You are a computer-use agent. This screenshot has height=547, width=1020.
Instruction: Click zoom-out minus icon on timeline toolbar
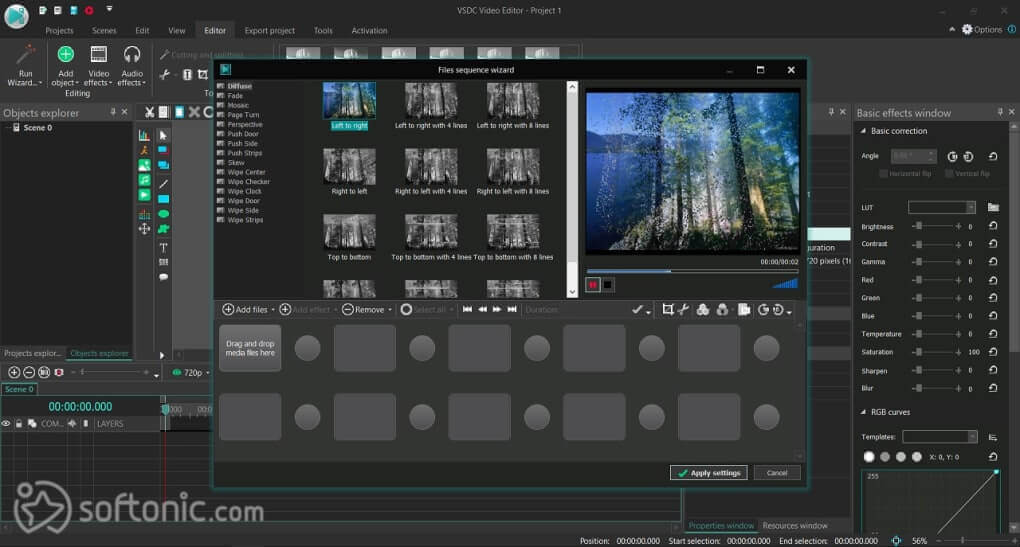[x=29, y=372]
